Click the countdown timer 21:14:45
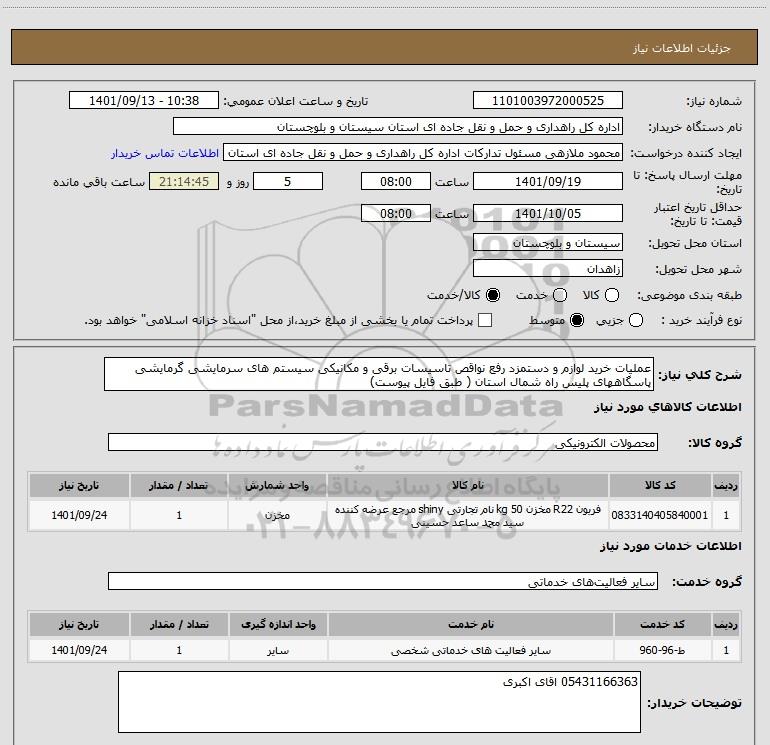 click(184, 181)
